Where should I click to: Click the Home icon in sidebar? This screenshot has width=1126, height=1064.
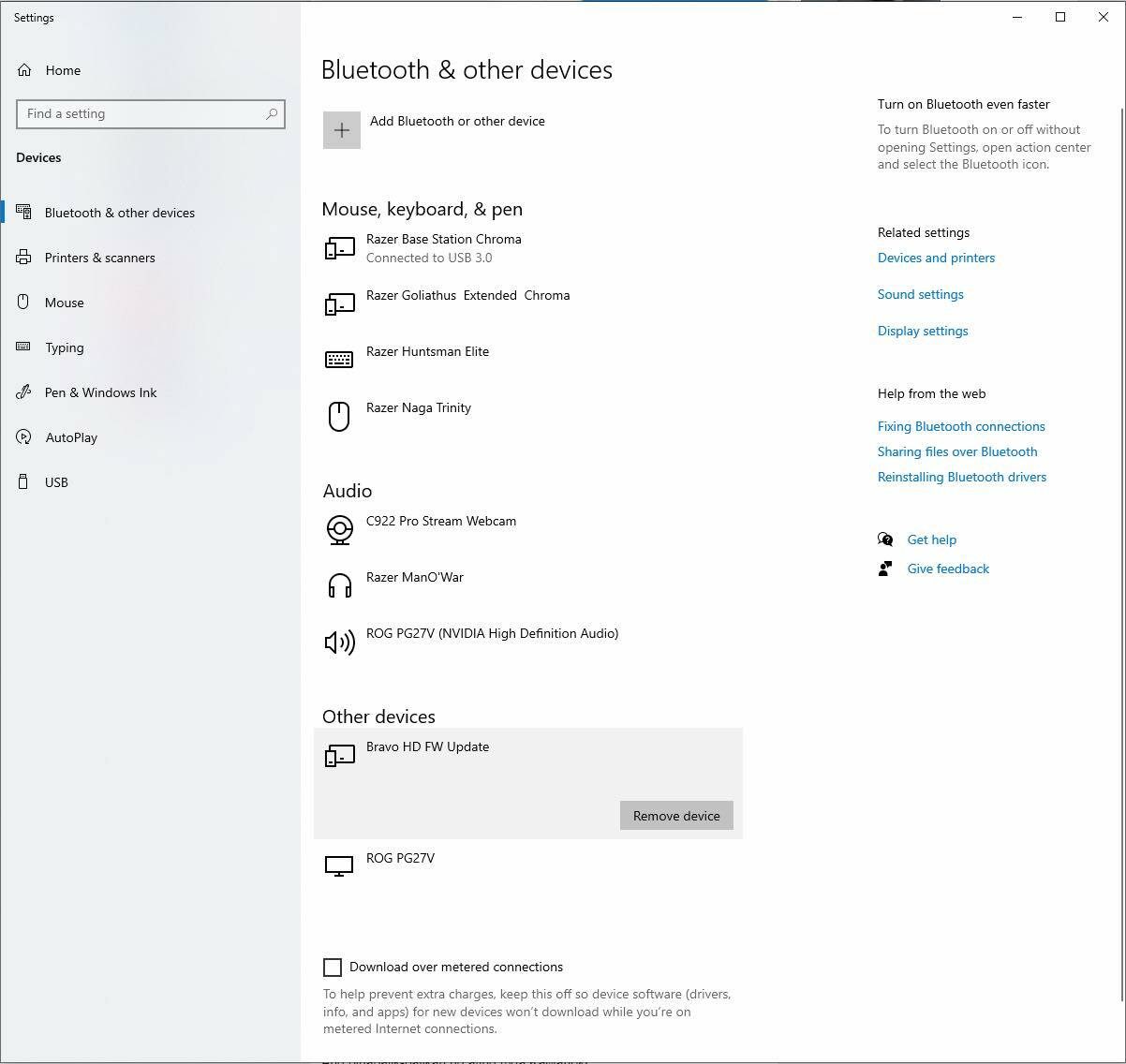coord(24,70)
